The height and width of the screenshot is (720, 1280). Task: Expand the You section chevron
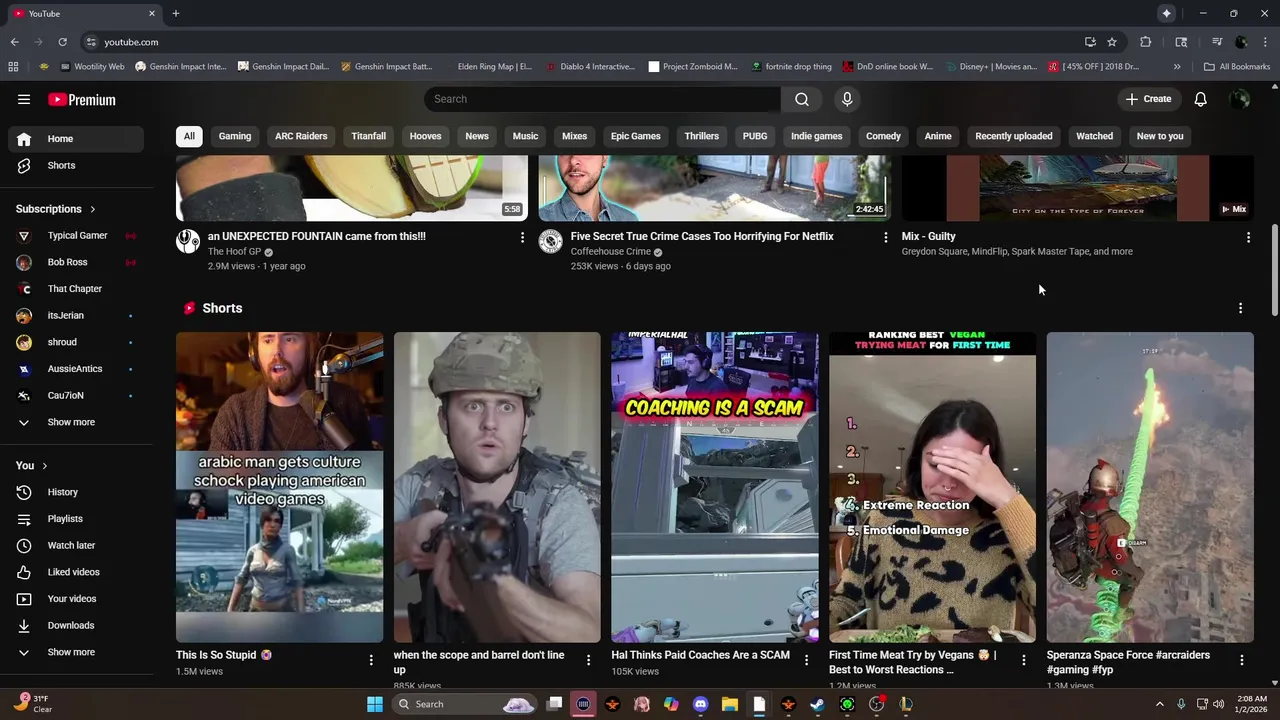pos(44,466)
